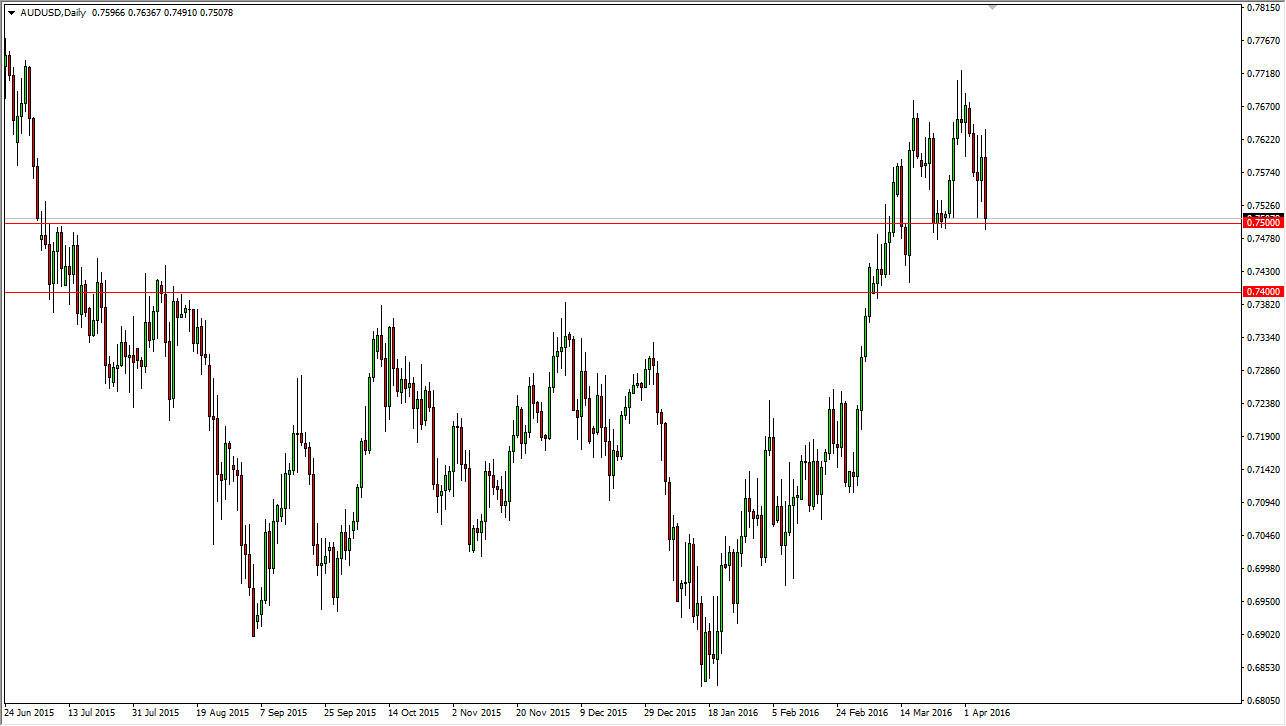Select the red 0.74000 price tag

1262,290
